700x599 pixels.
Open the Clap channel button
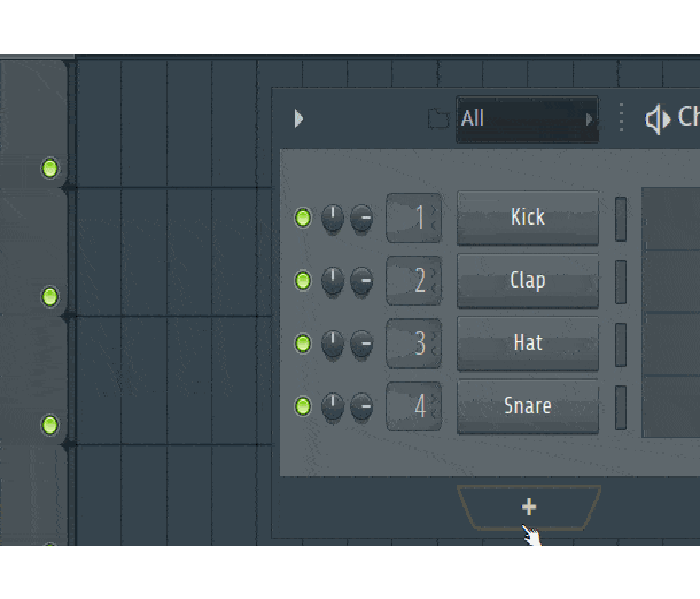(x=528, y=281)
